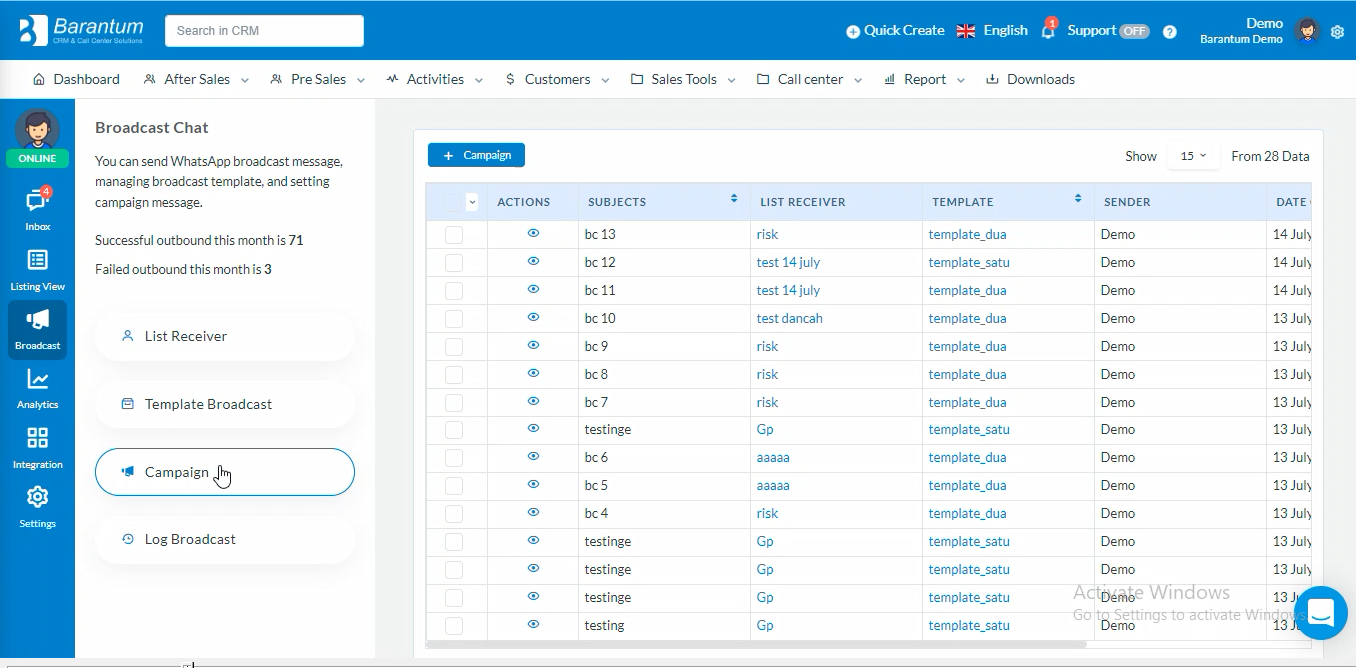View details of campaign bc 5
The width and height of the screenshot is (1356, 668).
click(x=533, y=484)
